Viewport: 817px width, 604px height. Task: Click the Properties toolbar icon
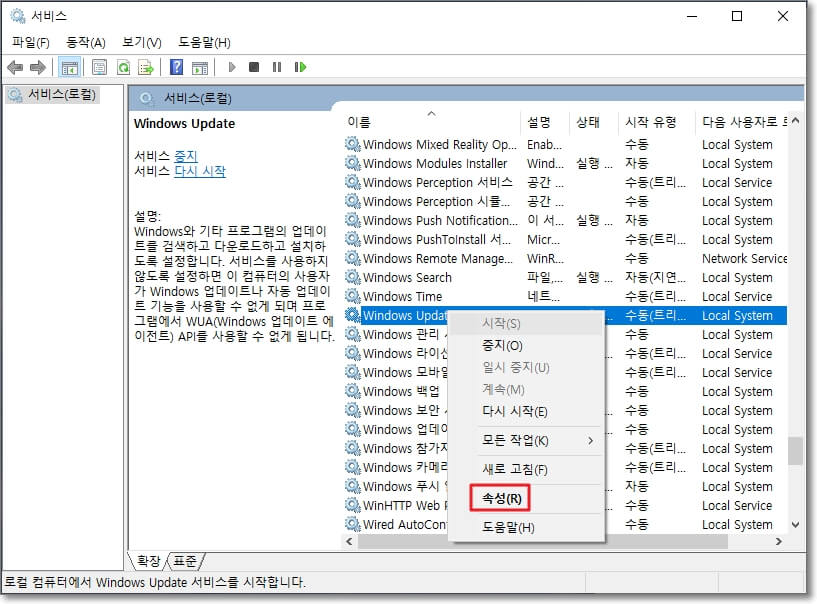pos(99,67)
